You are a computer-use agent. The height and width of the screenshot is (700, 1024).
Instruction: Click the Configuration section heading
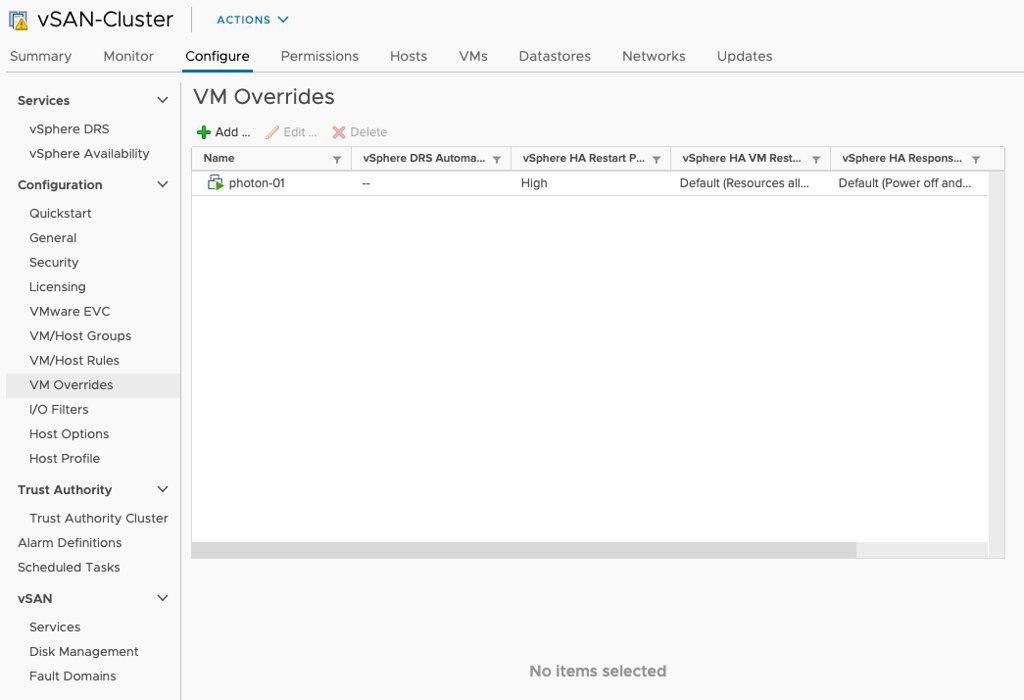point(60,185)
